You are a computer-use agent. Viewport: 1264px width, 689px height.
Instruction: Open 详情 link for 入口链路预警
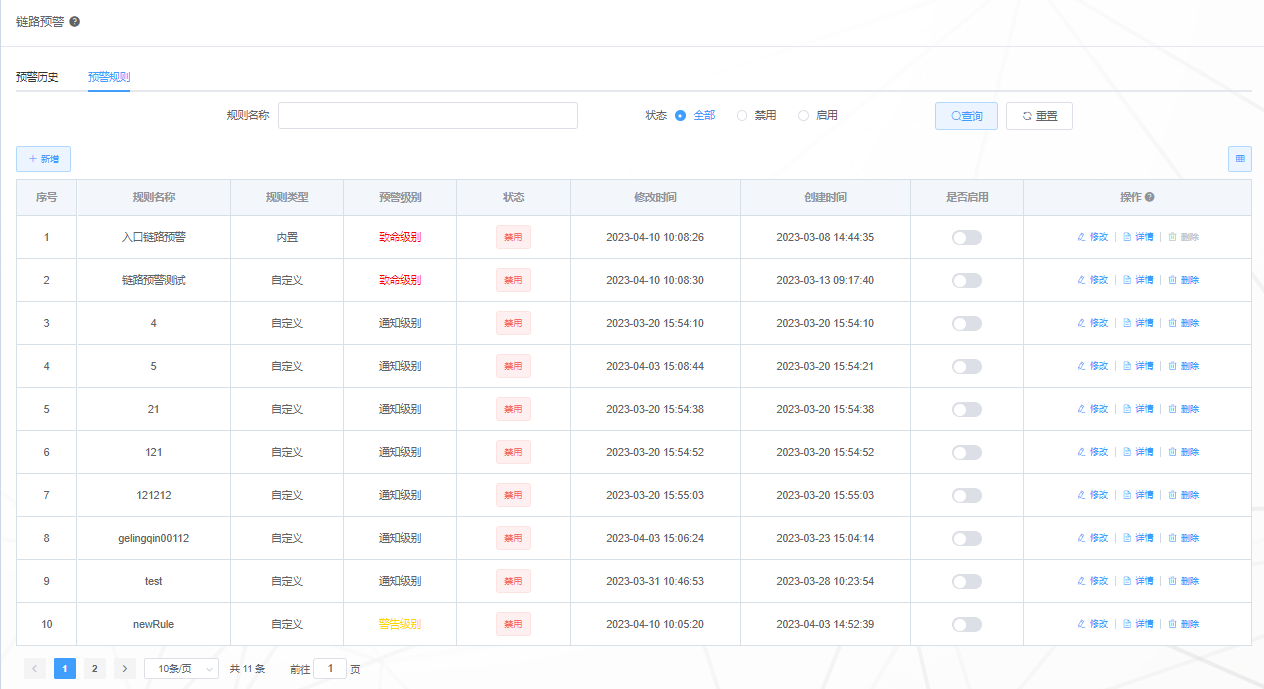1144,237
